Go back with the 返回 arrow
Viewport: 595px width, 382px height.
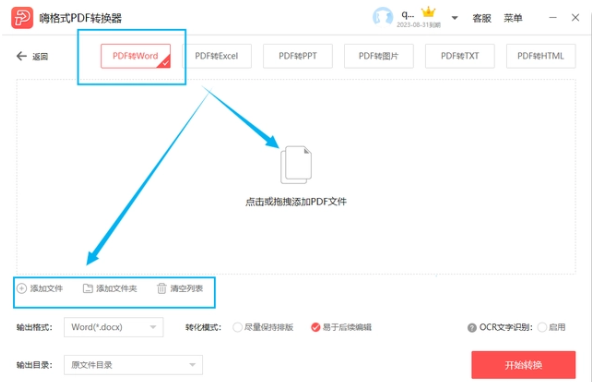[x=22, y=56]
